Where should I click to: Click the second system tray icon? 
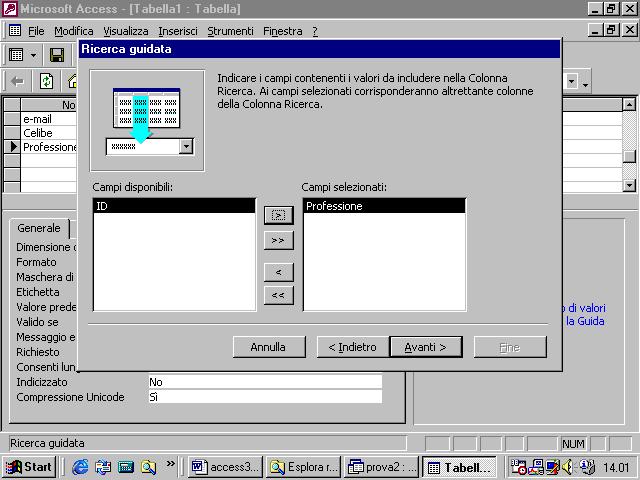pyautogui.click(x=536, y=467)
